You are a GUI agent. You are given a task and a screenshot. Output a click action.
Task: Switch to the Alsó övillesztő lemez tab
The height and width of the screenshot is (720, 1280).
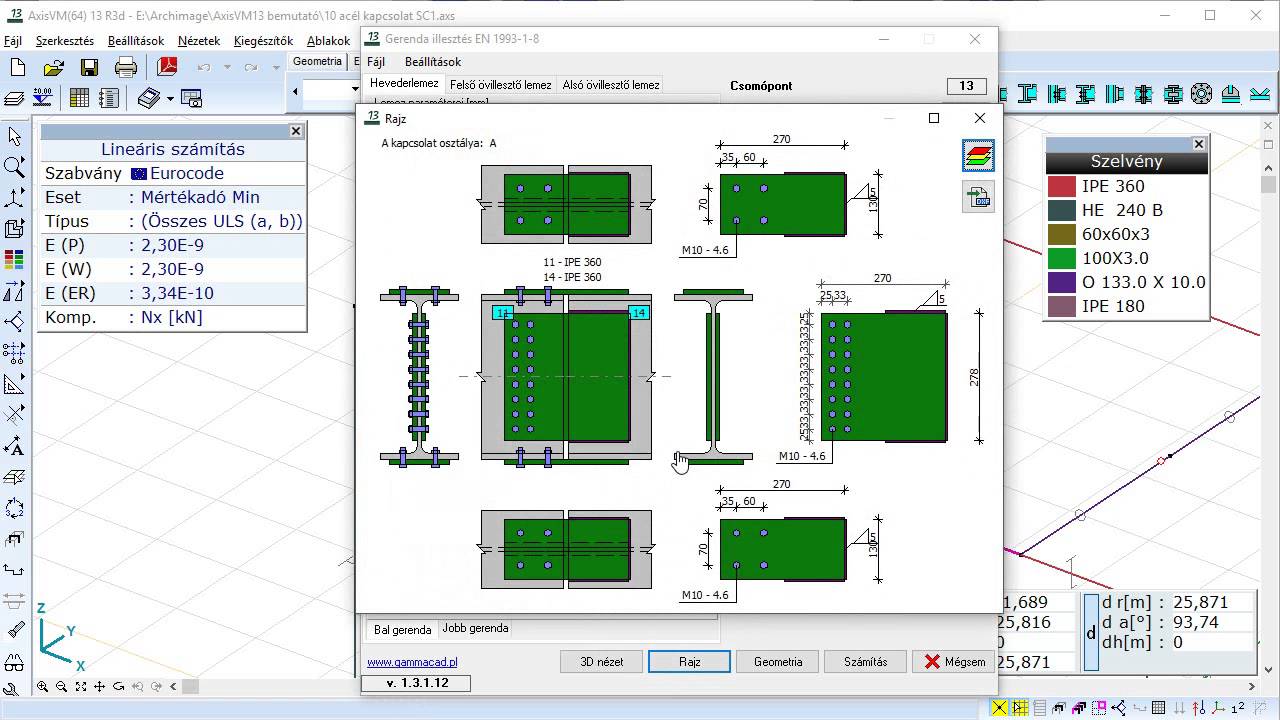611,85
